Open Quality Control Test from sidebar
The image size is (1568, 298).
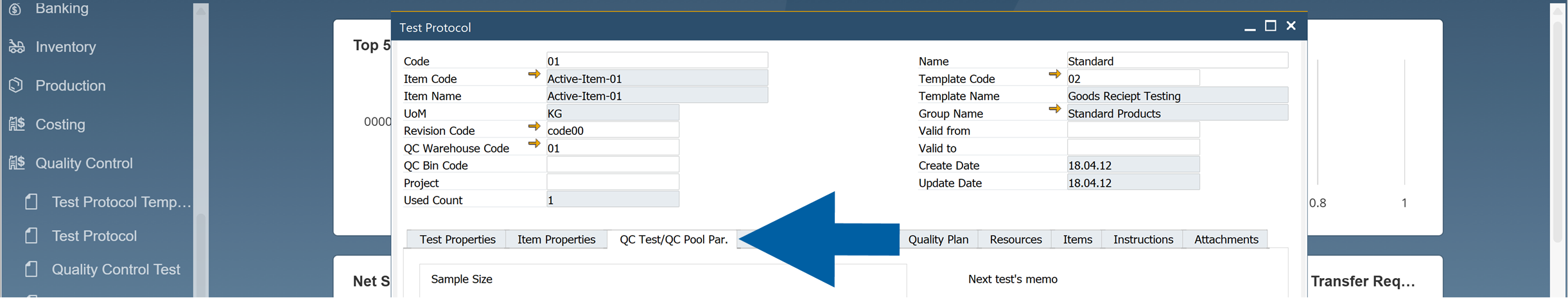116,270
